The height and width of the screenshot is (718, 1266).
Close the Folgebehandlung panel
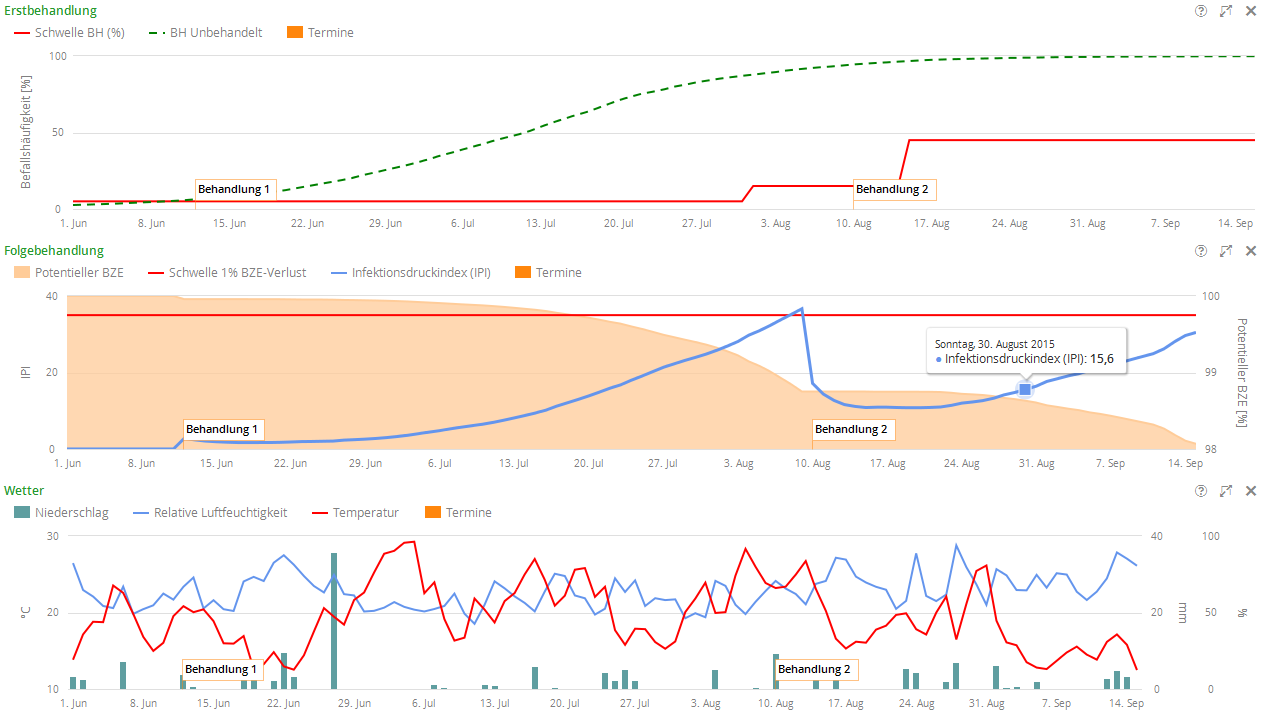coord(1251,251)
